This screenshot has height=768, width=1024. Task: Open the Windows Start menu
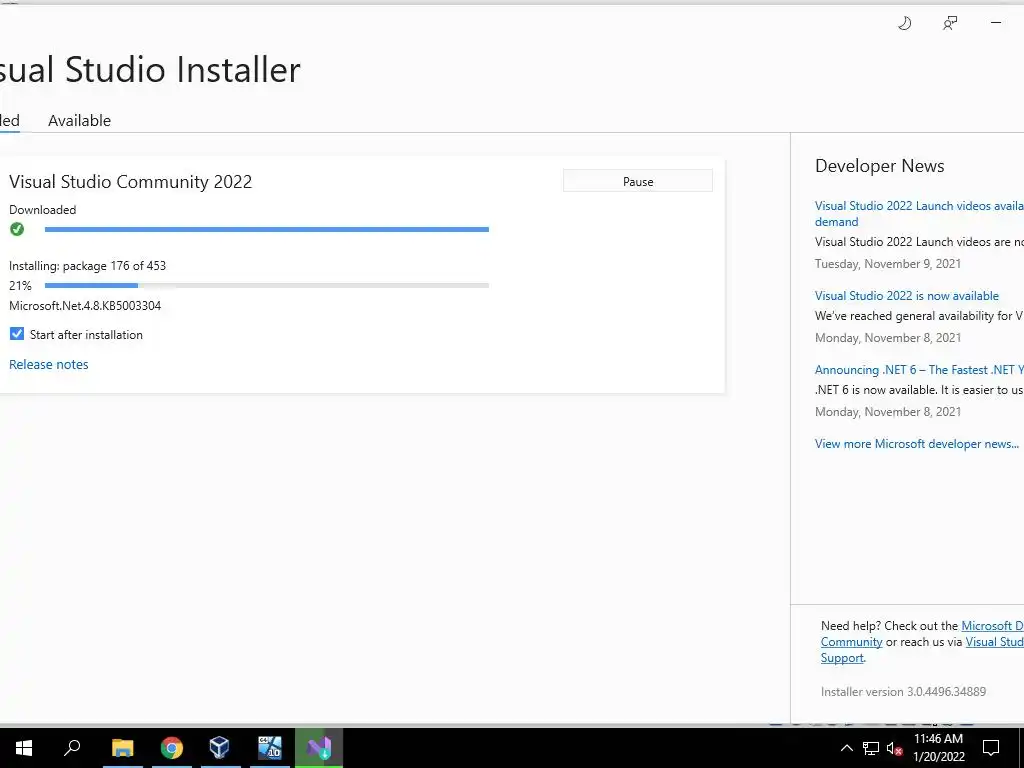(x=24, y=748)
